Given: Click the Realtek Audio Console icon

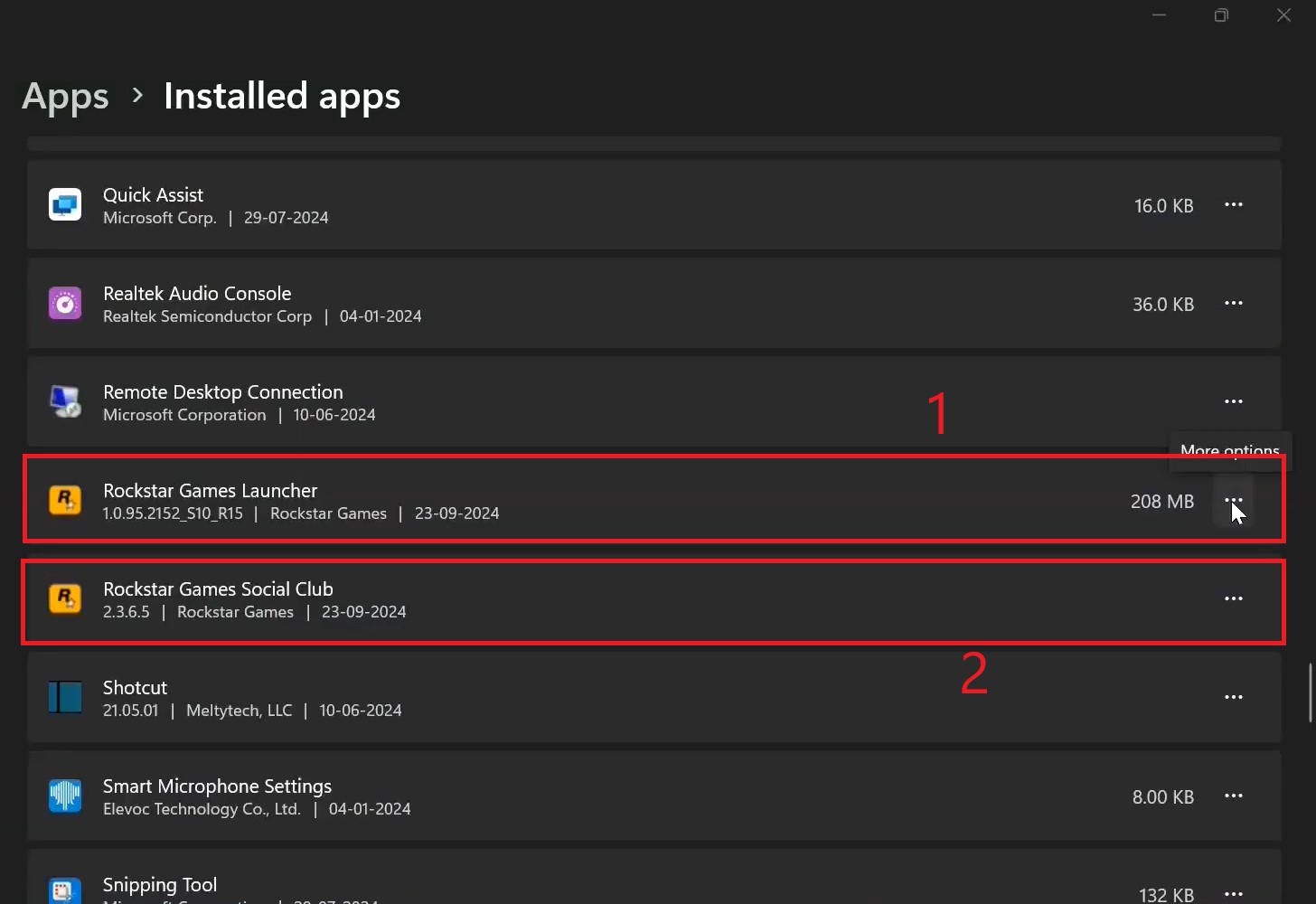Looking at the screenshot, I should coord(64,303).
